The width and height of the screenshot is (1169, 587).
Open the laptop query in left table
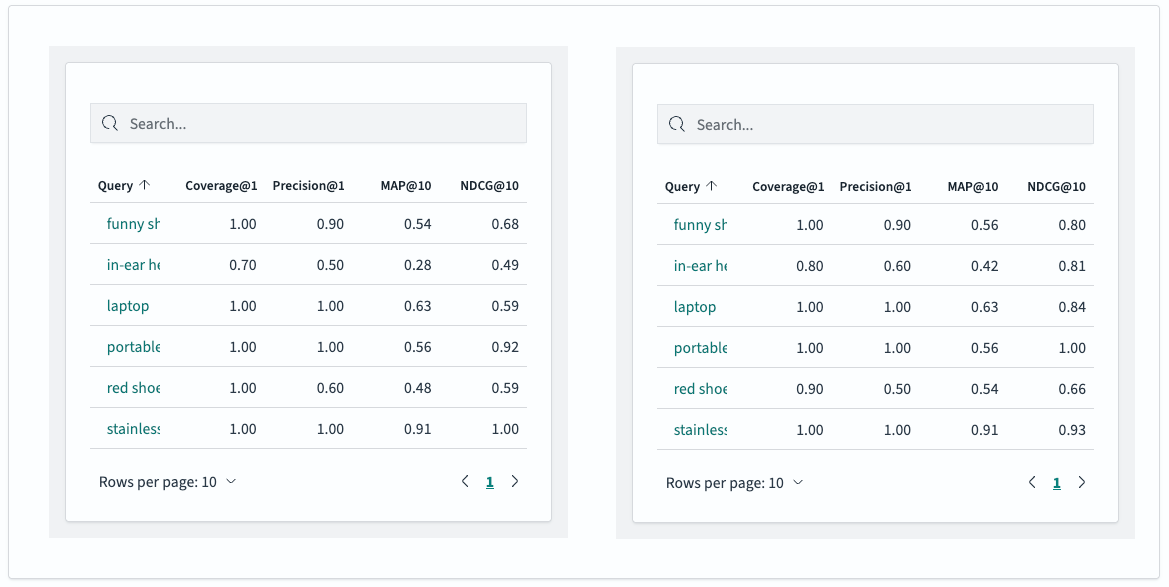tap(127, 306)
